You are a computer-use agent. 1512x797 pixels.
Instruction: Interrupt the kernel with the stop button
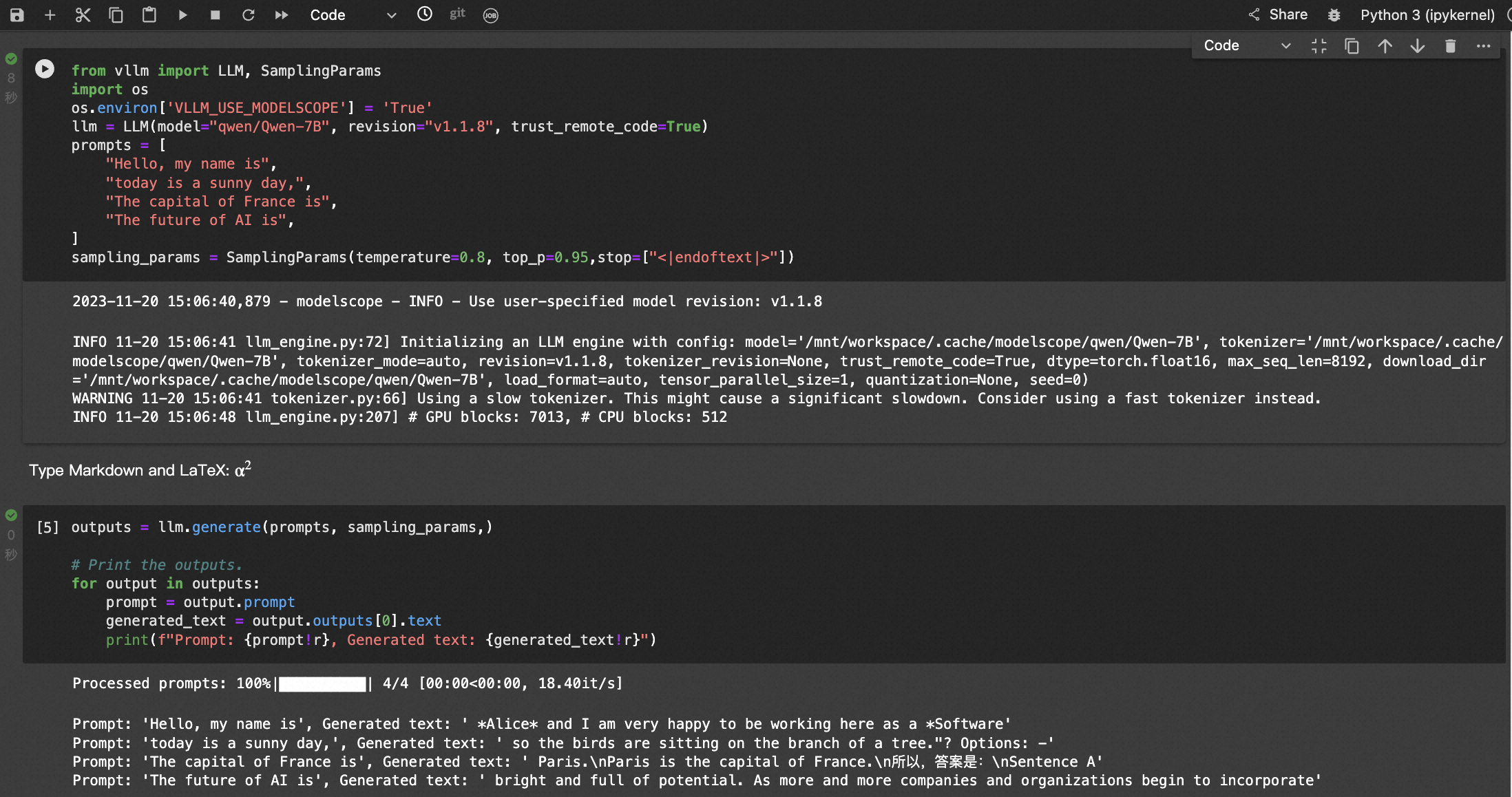point(215,14)
